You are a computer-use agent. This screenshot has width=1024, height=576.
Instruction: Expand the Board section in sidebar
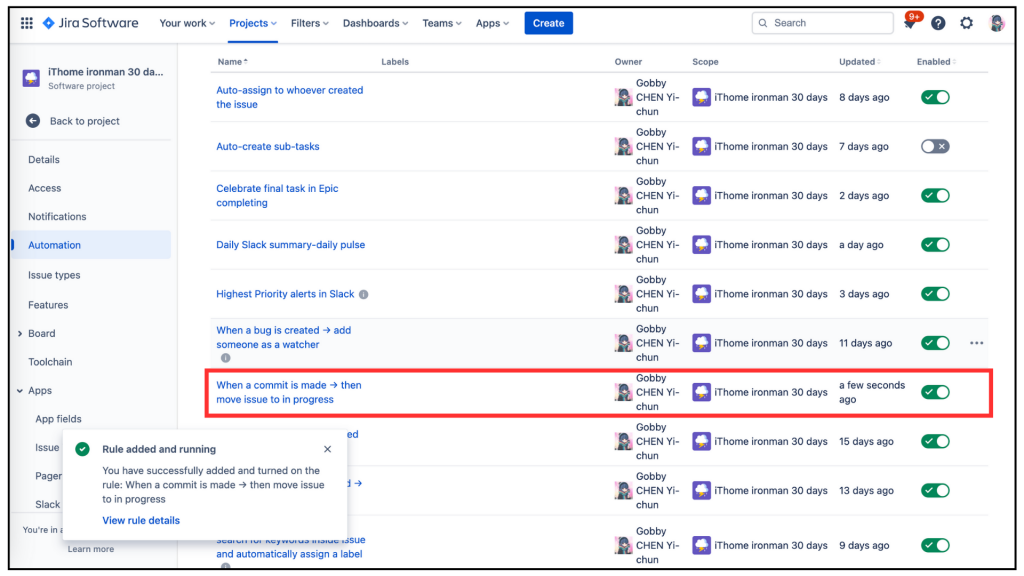pos(20,334)
